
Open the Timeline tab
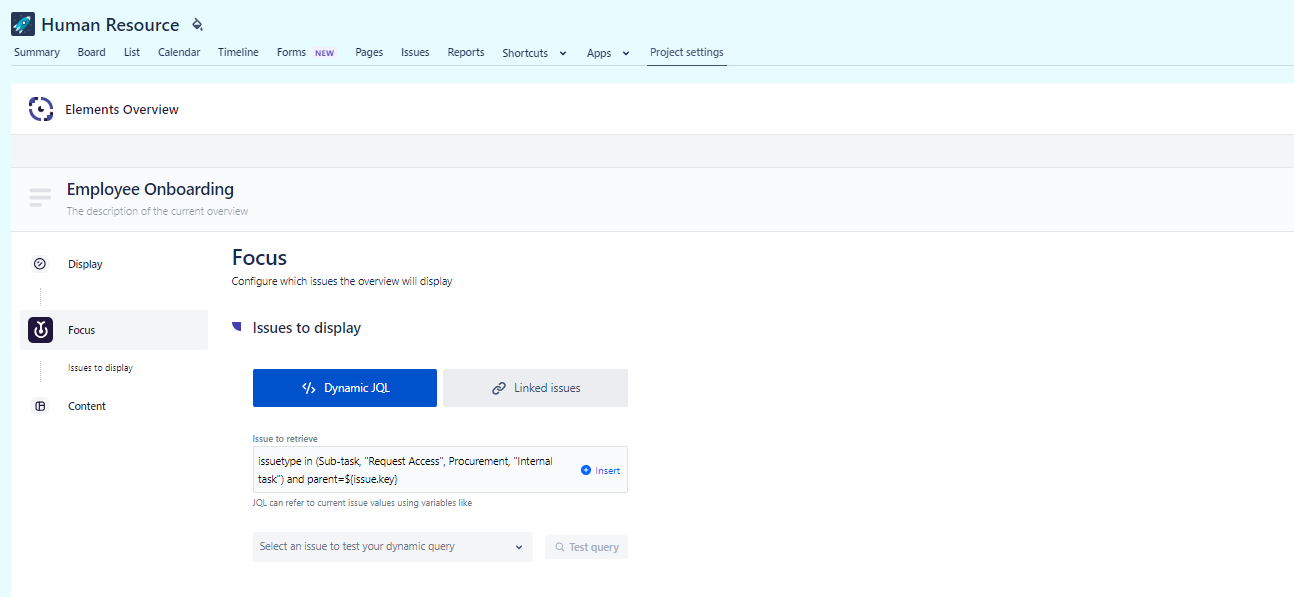[238, 52]
